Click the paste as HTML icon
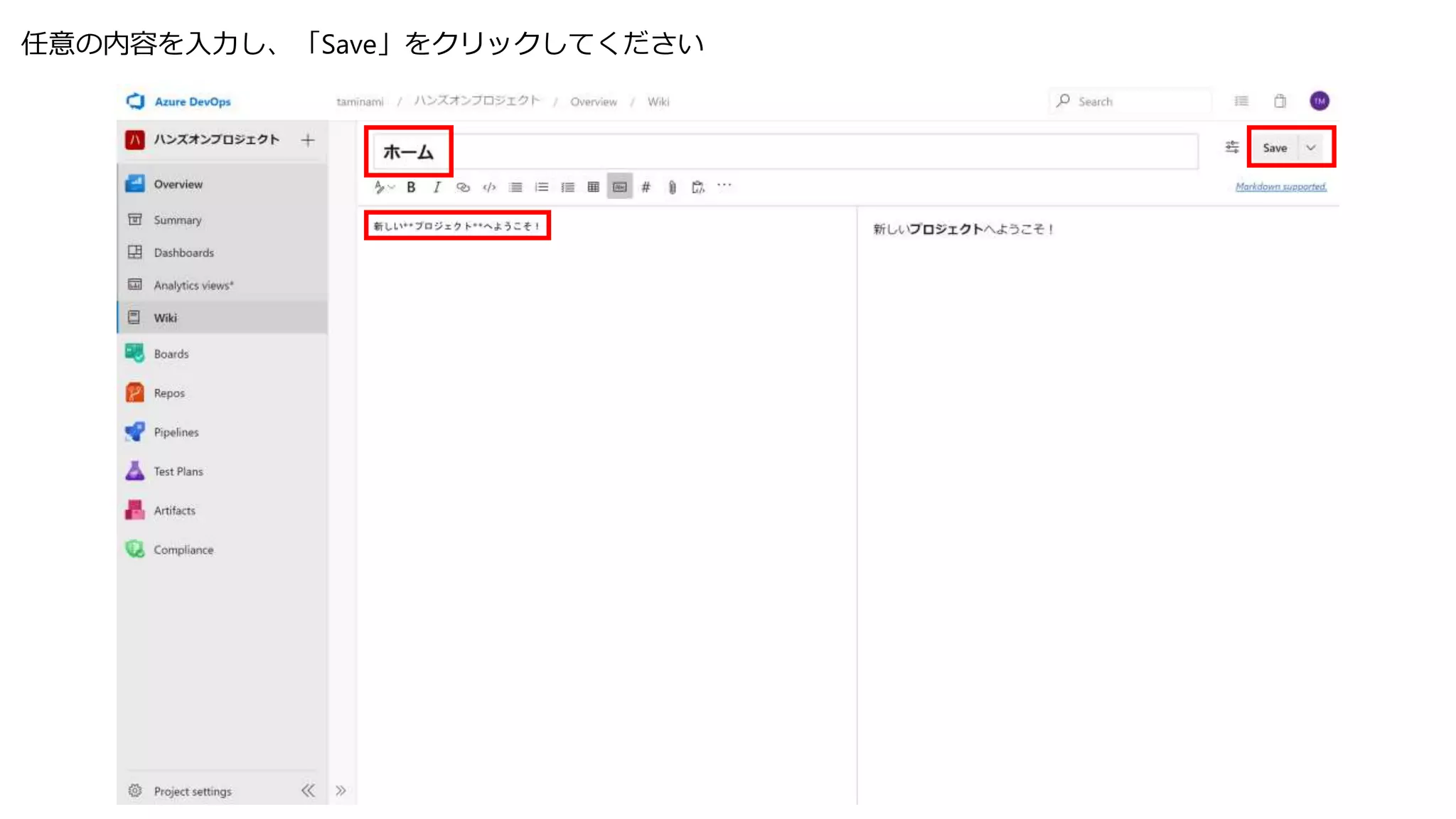 click(x=698, y=188)
